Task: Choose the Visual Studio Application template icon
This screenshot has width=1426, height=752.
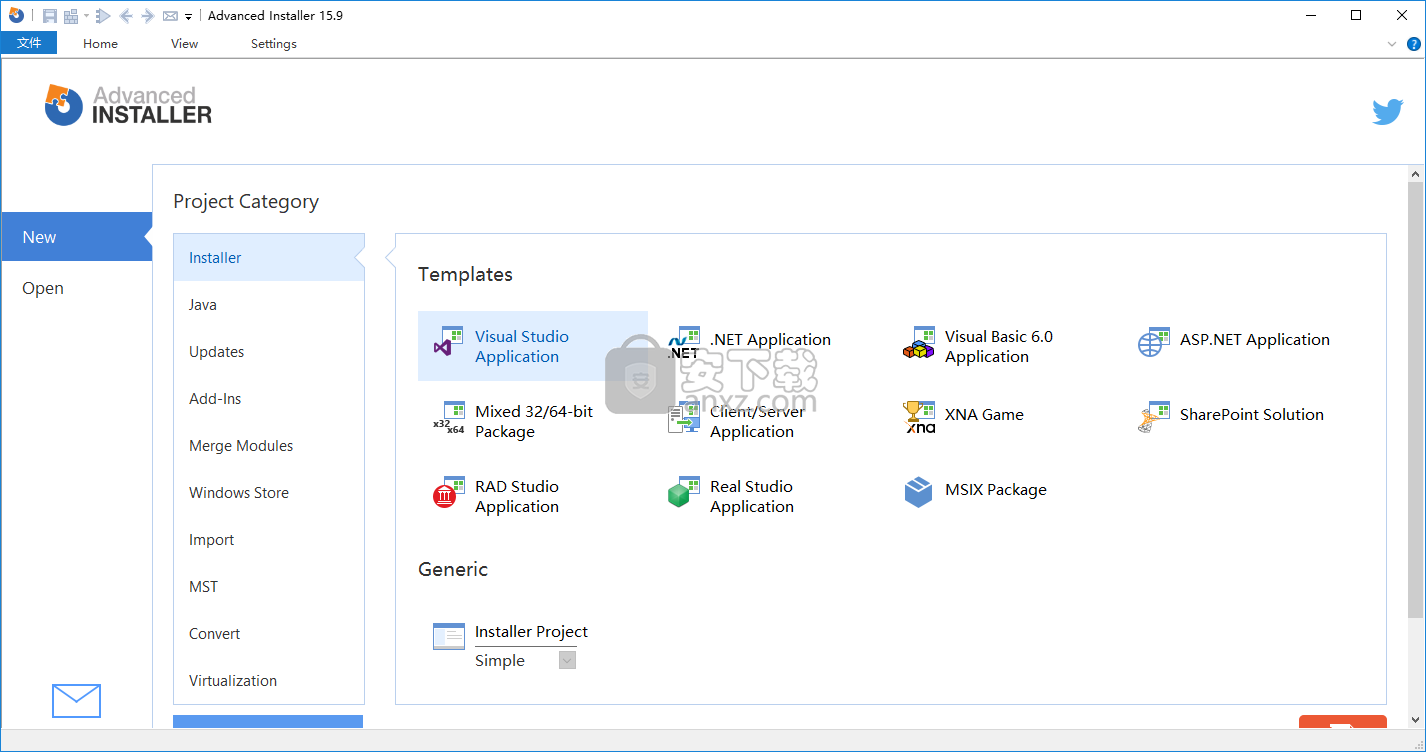Action: [x=448, y=342]
